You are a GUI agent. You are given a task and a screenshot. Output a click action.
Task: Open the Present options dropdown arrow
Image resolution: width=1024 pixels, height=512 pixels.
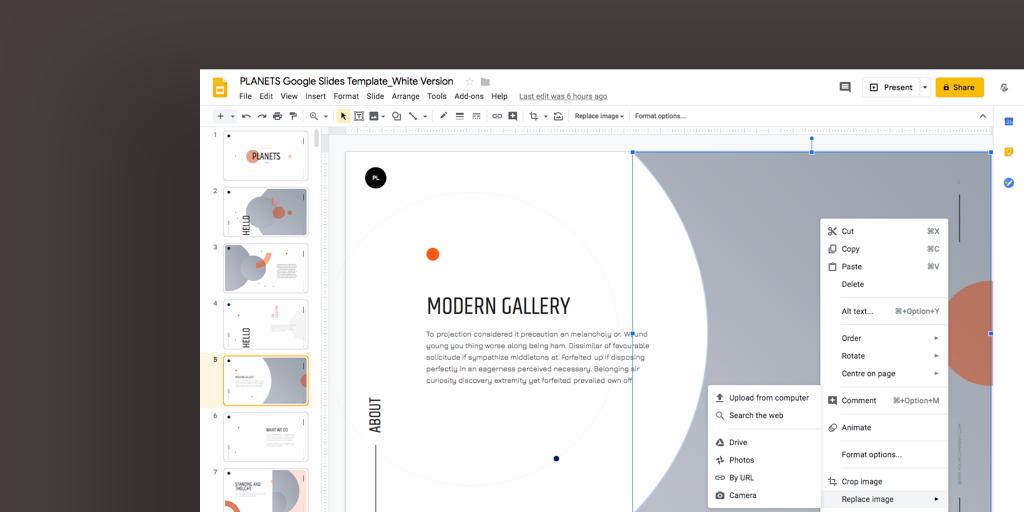tap(925, 88)
